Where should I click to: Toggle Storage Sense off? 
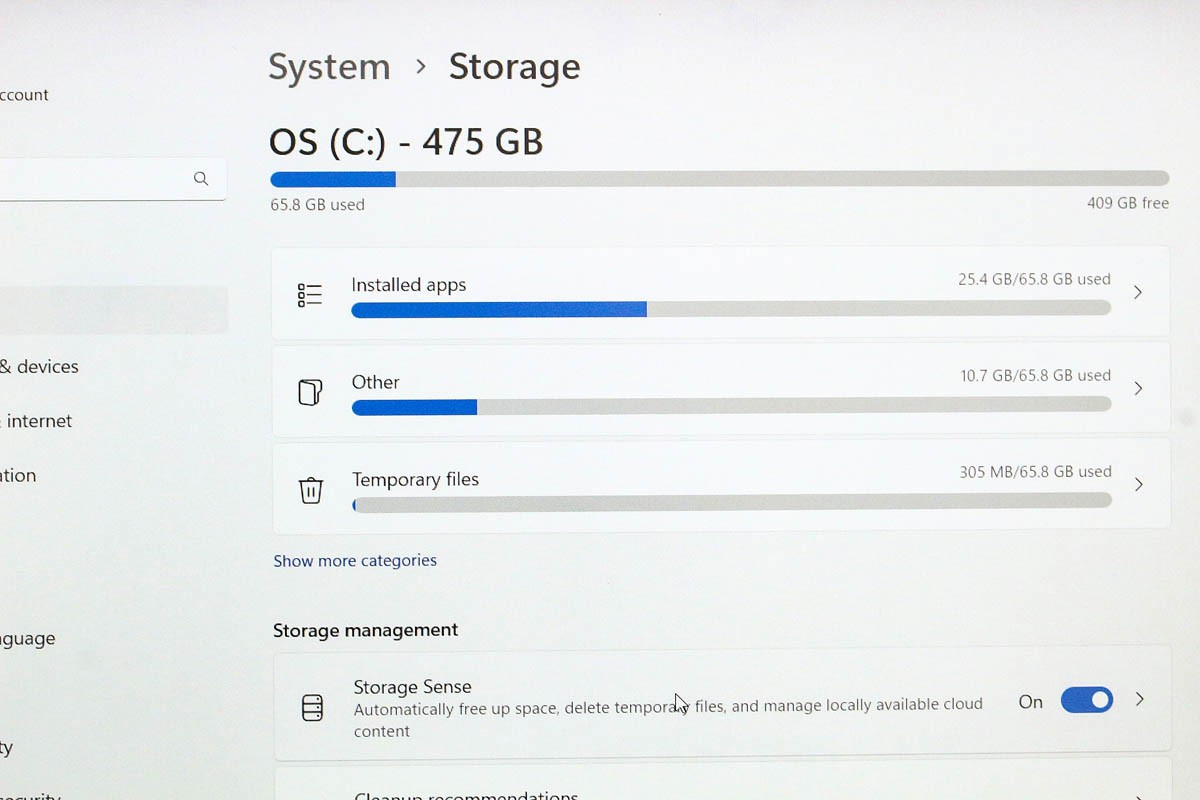tap(1086, 700)
